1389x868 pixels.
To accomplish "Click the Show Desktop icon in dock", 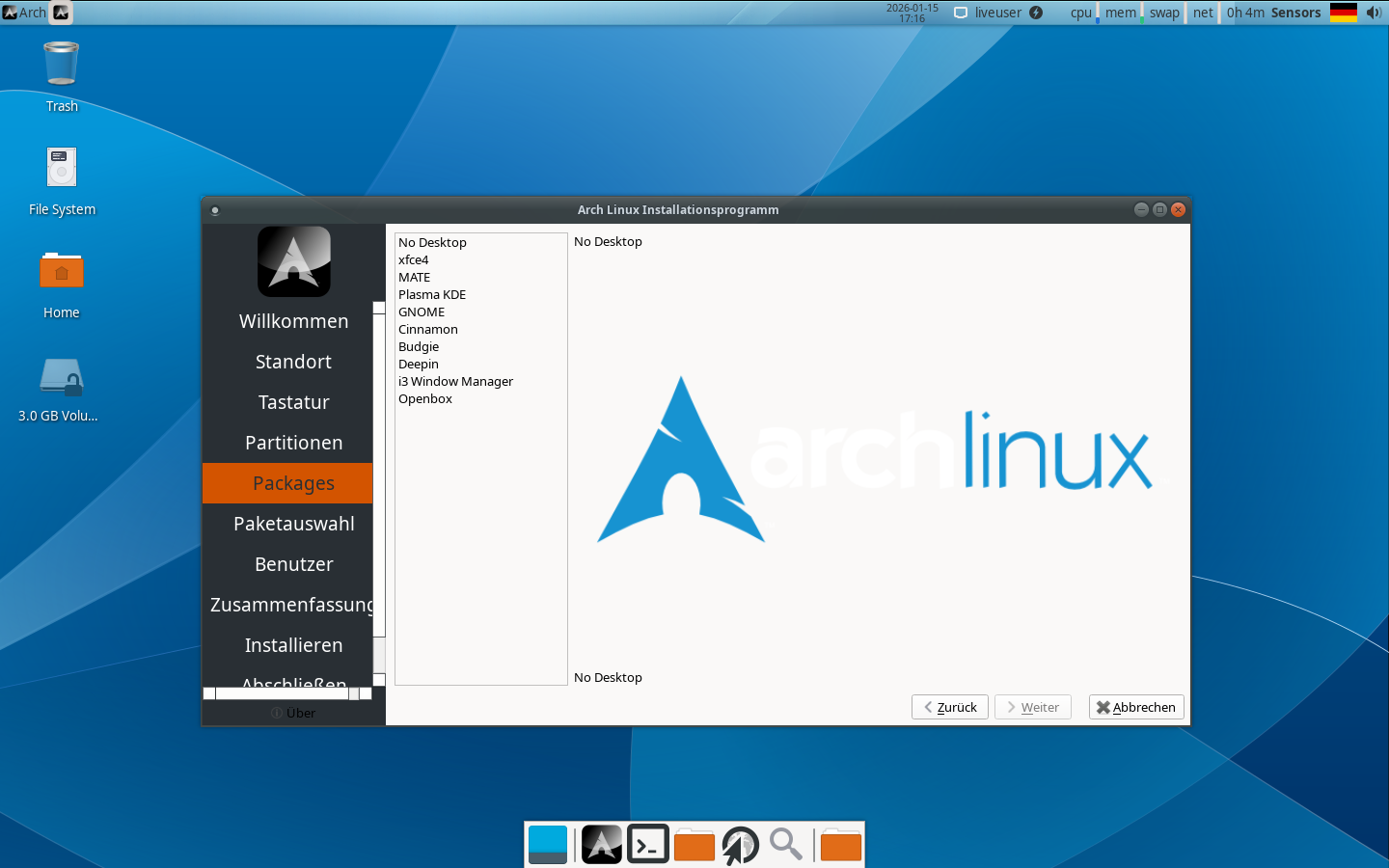I will pyautogui.click(x=548, y=845).
